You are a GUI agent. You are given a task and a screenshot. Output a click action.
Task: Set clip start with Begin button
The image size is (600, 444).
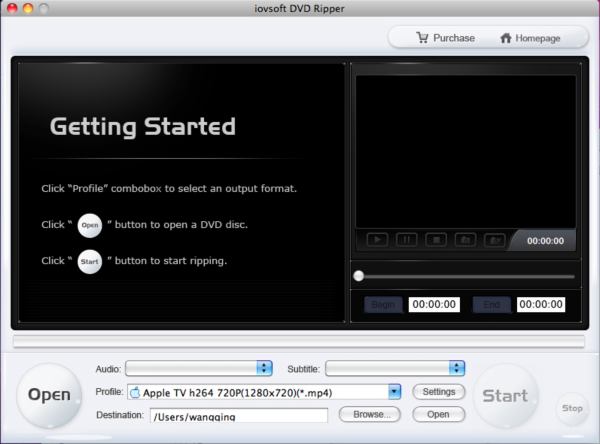point(383,304)
